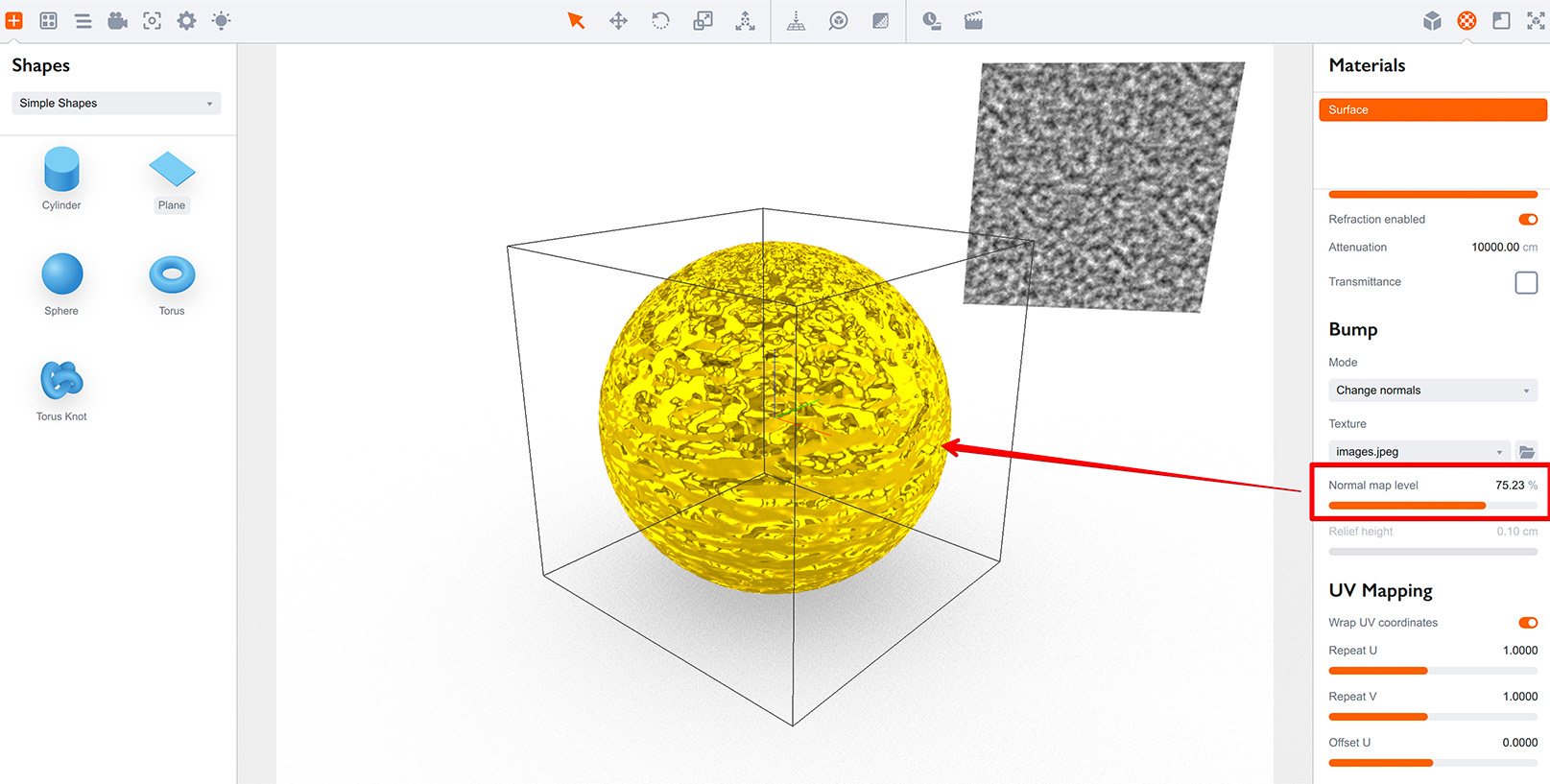Select the Surface material tab
This screenshot has width=1550, height=784.
coord(1433,109)
